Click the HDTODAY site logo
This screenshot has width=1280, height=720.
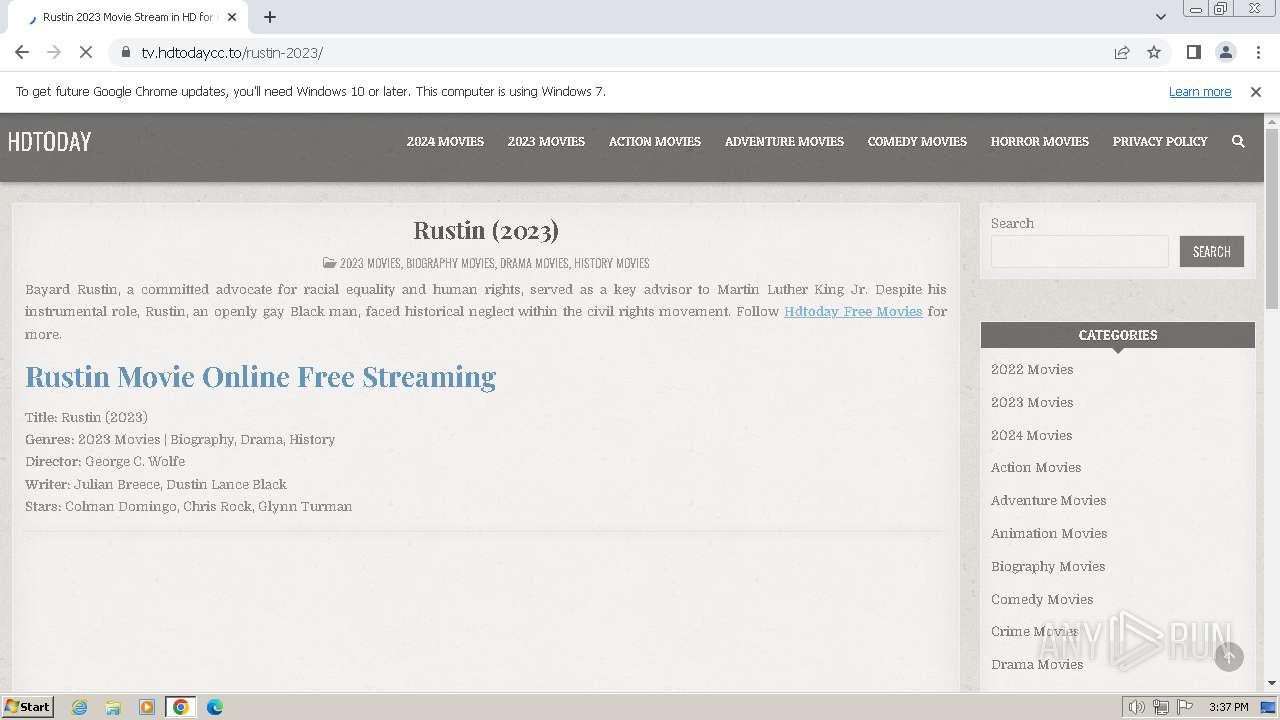[49, 142]
